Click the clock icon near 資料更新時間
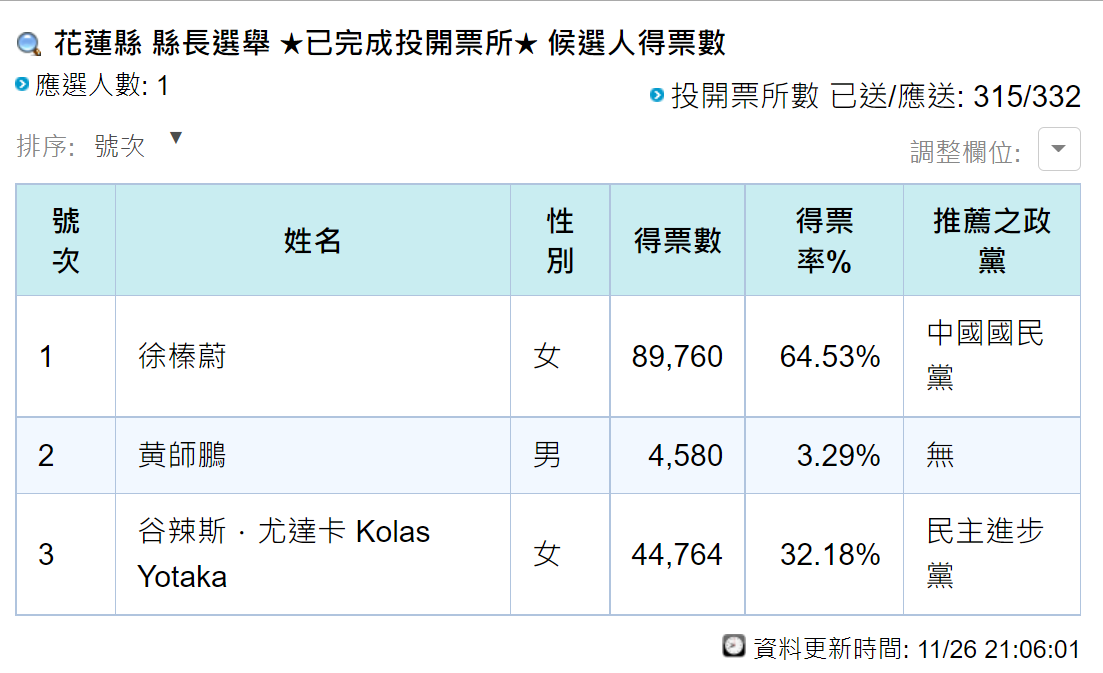The image size is (1103, 673). [x=734, y=646]
